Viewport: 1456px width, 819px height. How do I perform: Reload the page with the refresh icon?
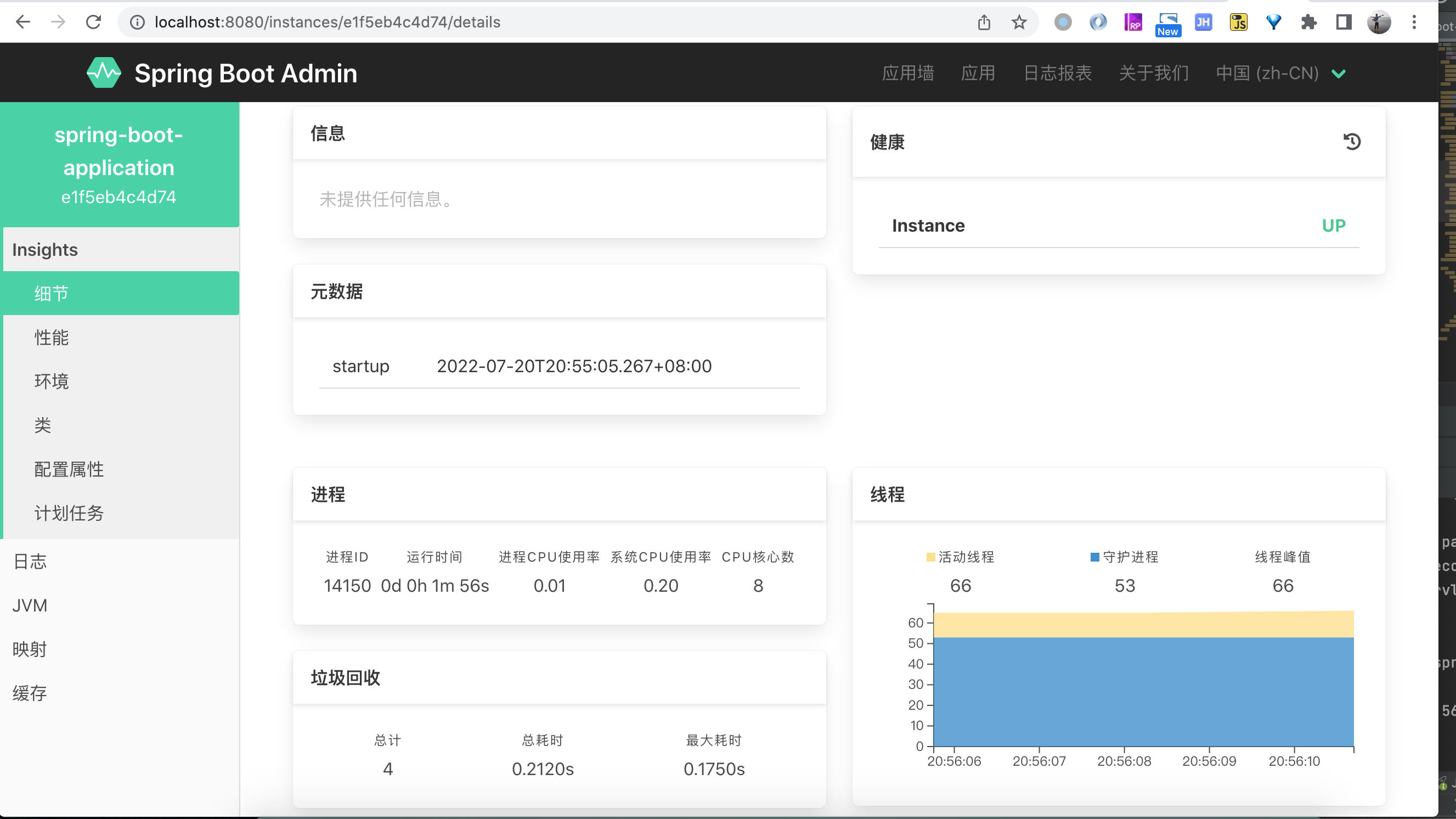tap(93, 22)
